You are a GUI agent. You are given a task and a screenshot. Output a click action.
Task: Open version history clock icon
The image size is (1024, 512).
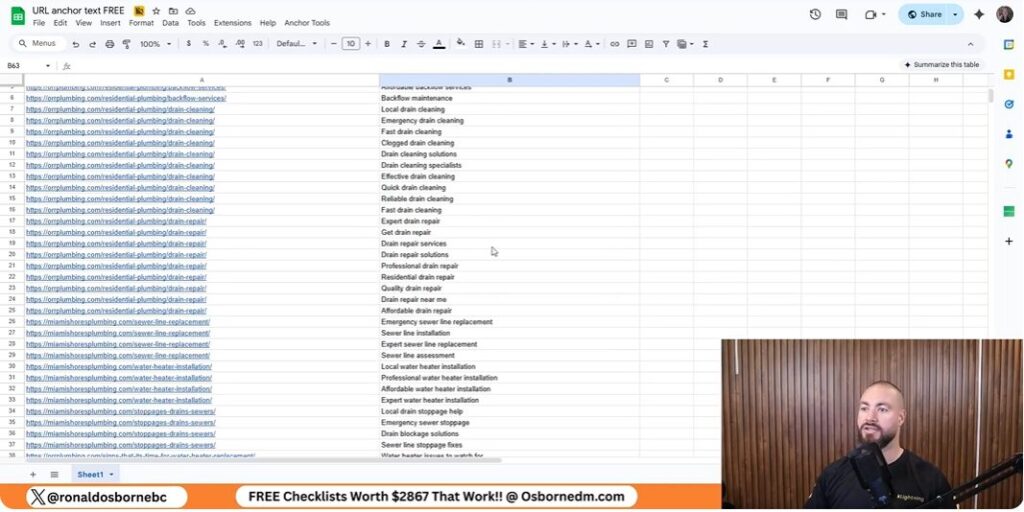pyautogui.click(x=815, y=14)
